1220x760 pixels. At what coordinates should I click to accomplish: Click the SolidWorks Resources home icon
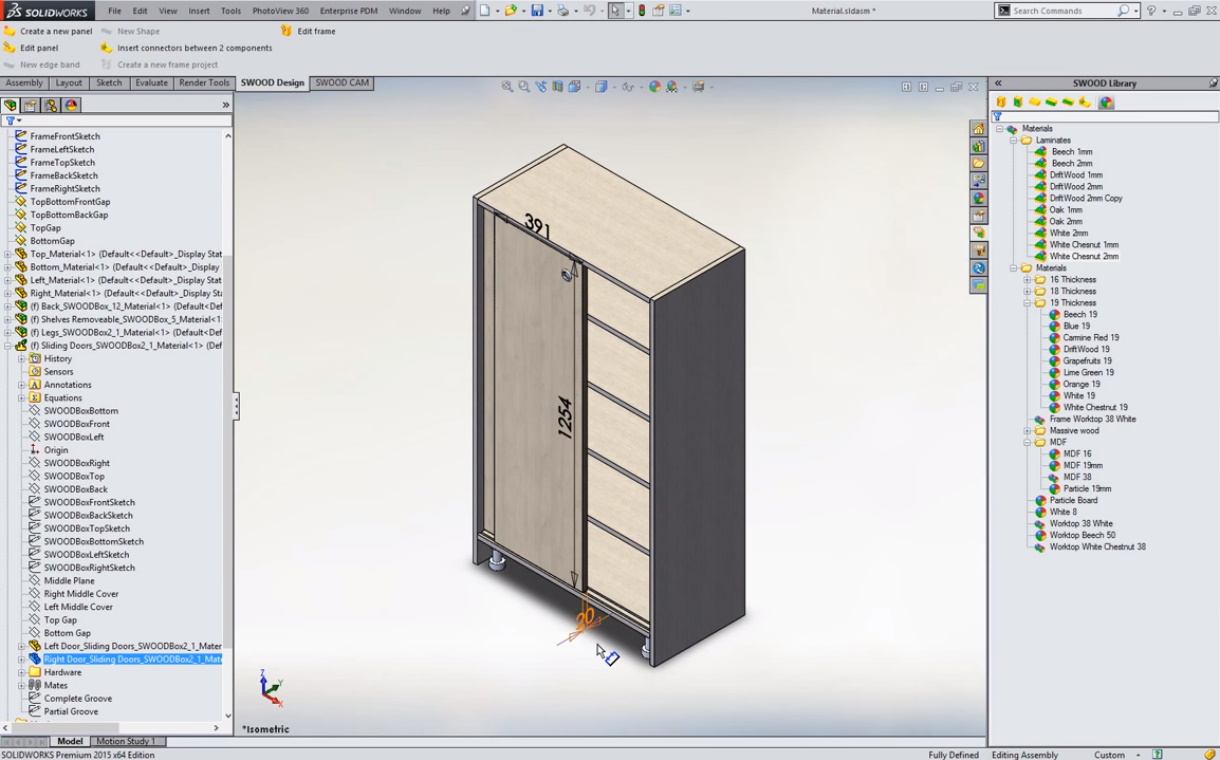point(978,129)
